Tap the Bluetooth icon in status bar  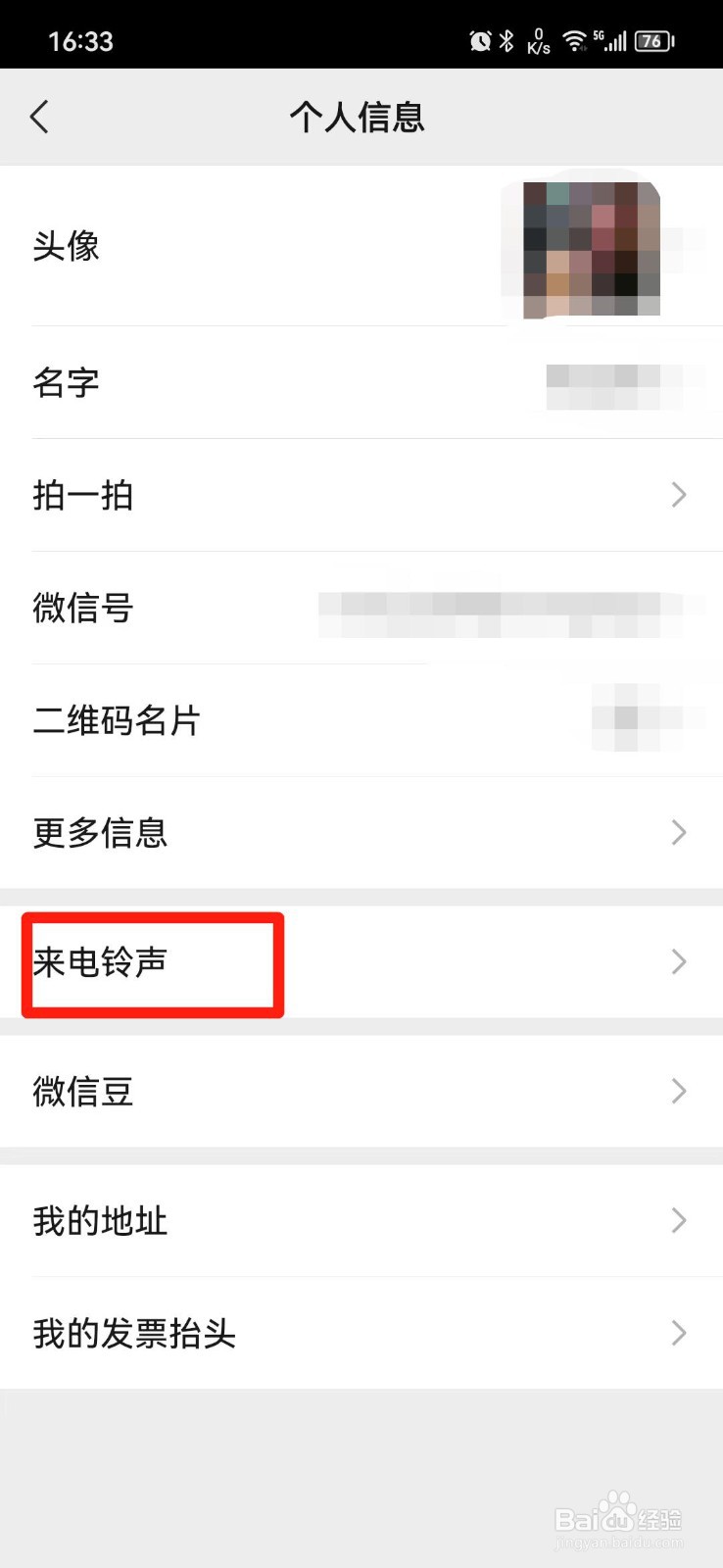pos(506,41)
